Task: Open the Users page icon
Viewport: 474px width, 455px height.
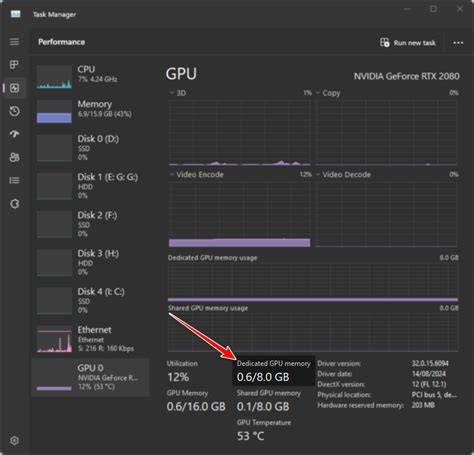Action: pyautogui.click(x=14, y=157)
